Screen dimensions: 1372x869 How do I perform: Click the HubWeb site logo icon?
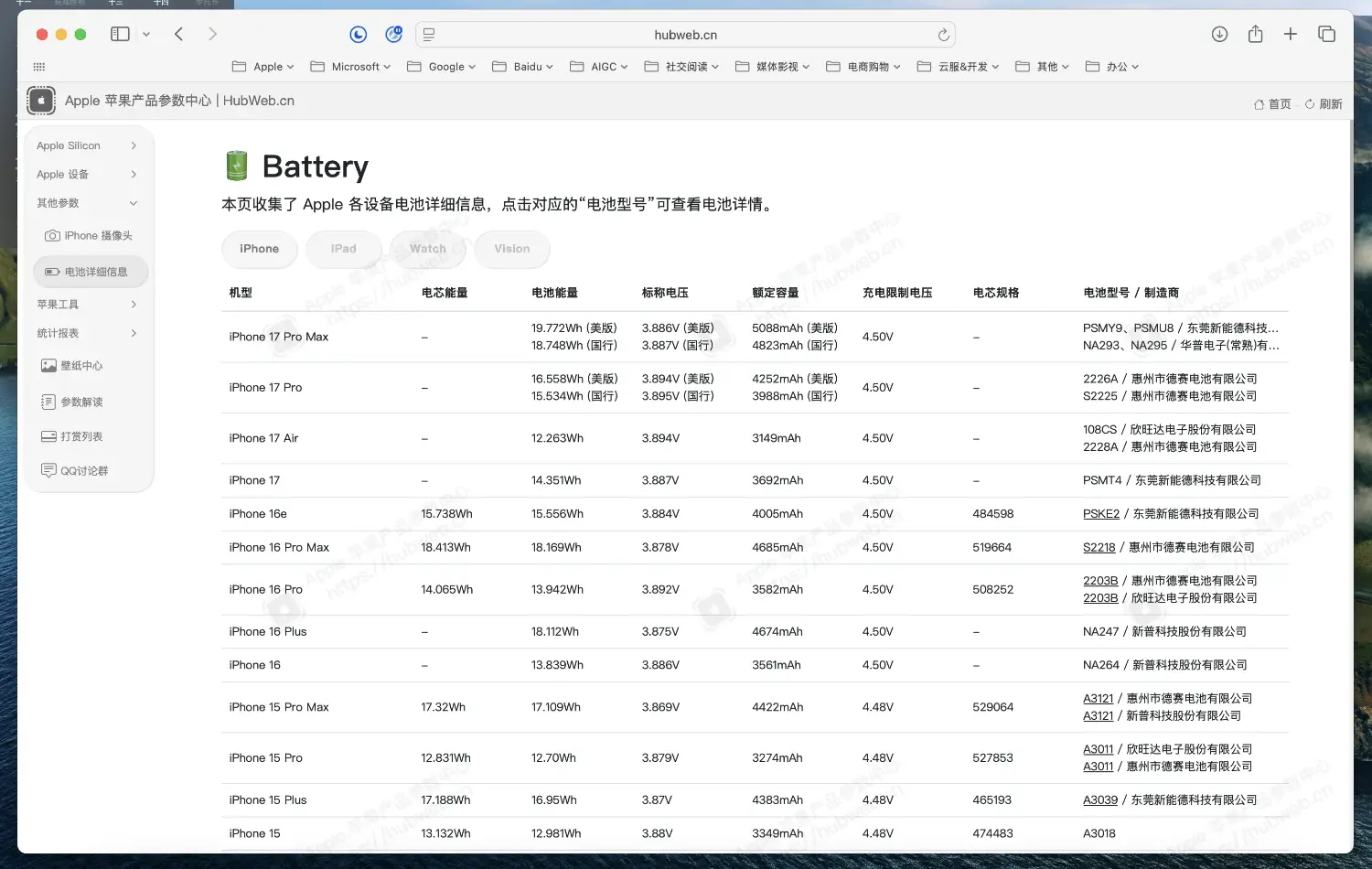41,101
